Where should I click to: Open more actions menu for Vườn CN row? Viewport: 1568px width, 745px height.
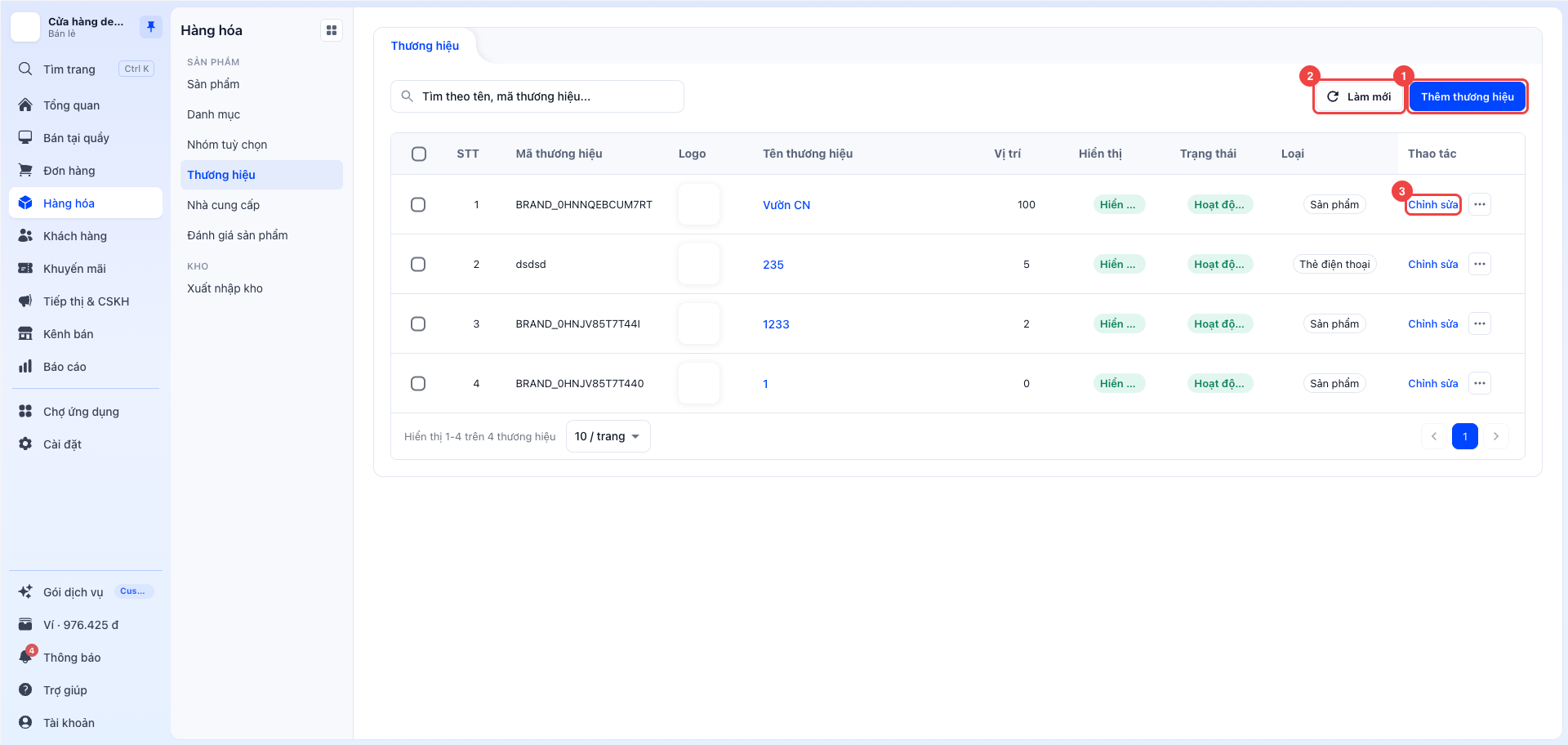[1480, 204]
